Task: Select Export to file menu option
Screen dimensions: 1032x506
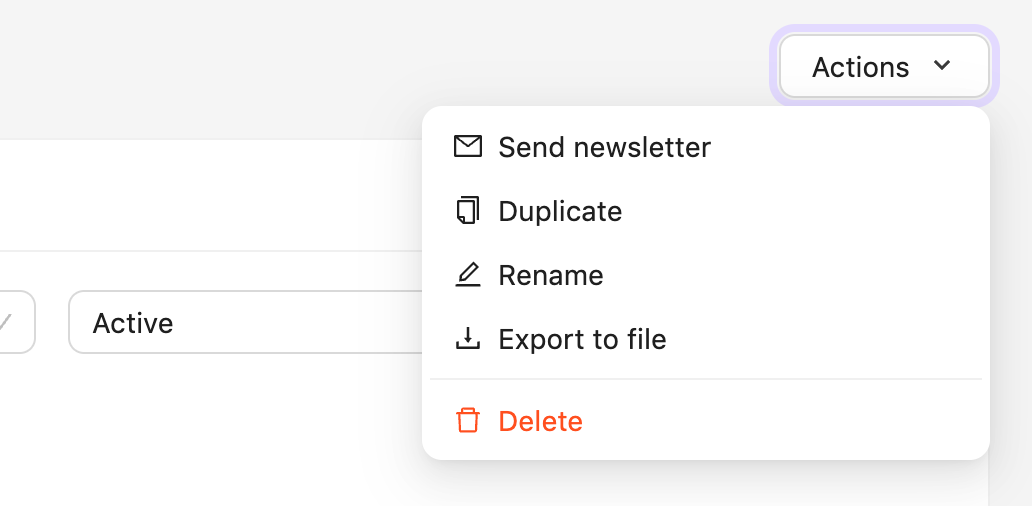Action: click(582, 339)
